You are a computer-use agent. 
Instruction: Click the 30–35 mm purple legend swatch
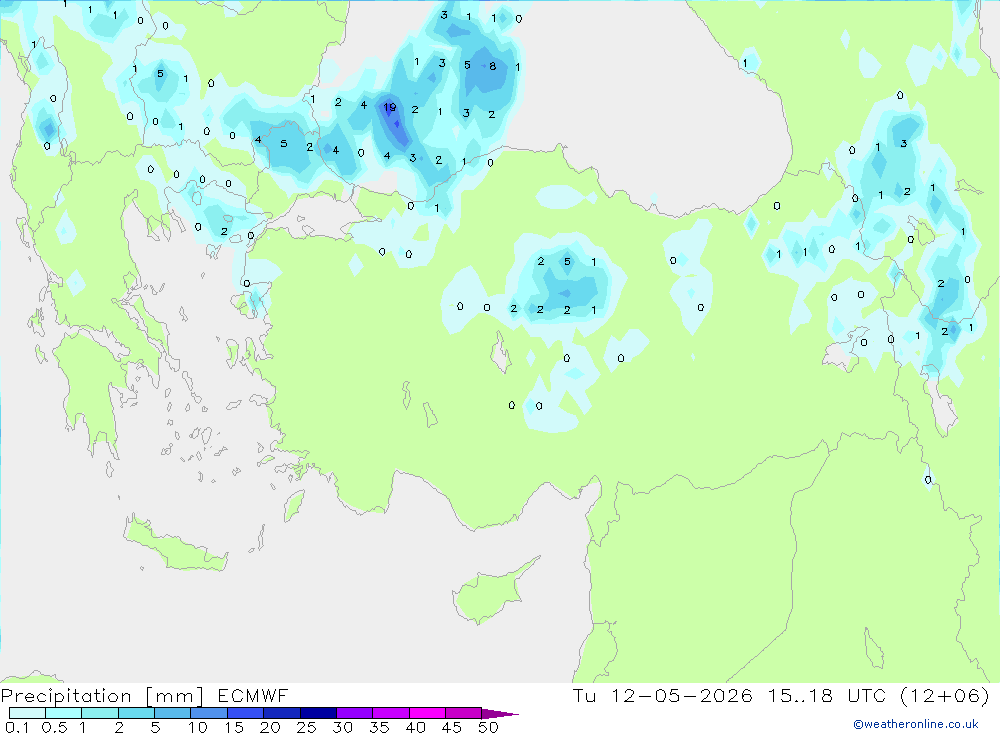(x=355, y=713)
